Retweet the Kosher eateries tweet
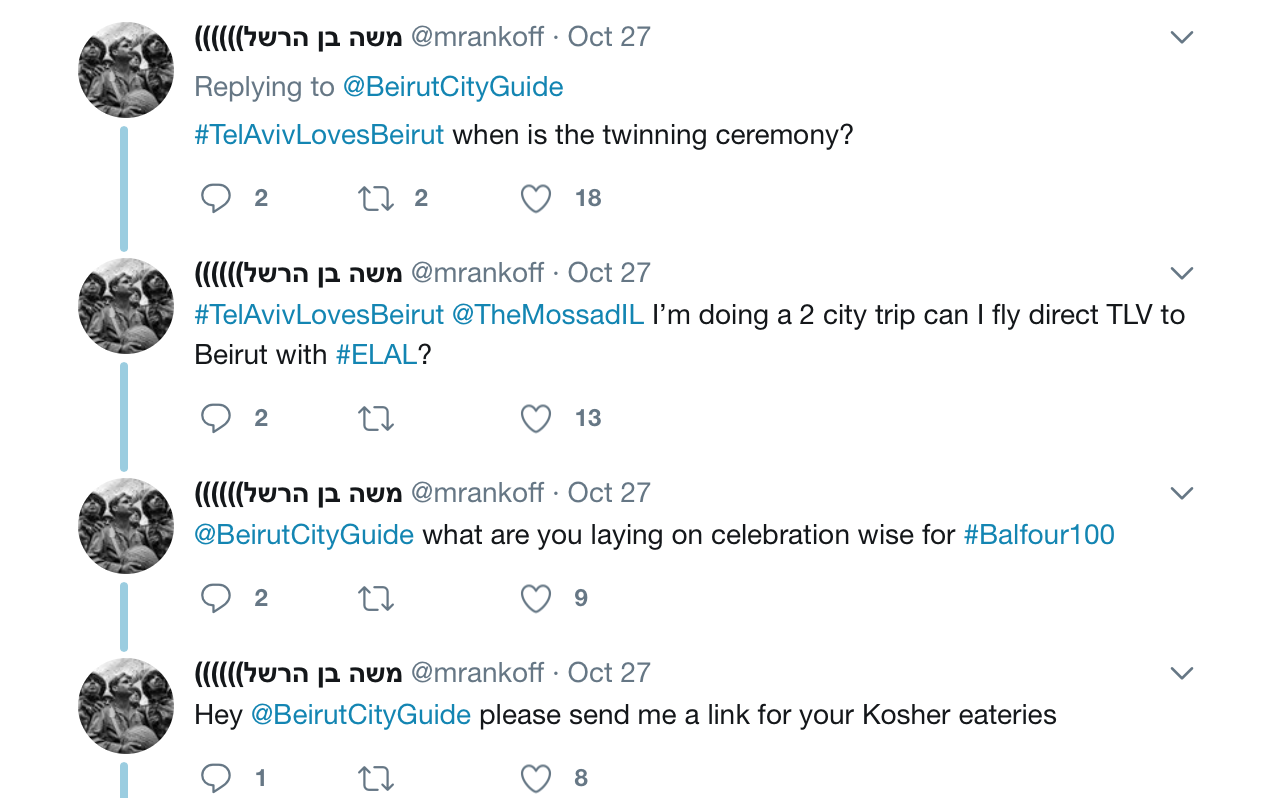The width and height of the screenshot is (1276, 798). point(376,778)
